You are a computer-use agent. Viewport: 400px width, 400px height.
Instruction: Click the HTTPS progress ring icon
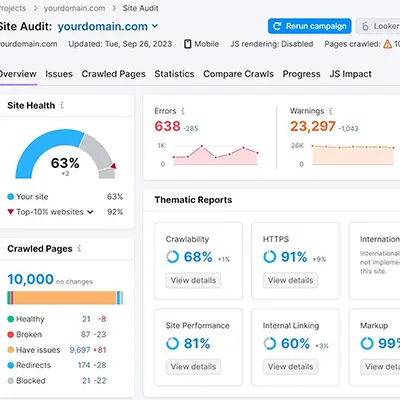click(x=270, y=257)
